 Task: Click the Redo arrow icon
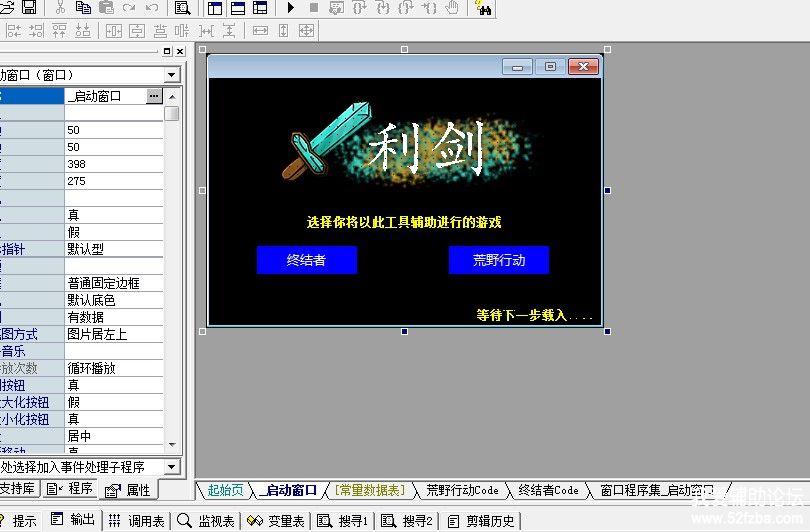point(129,7)
